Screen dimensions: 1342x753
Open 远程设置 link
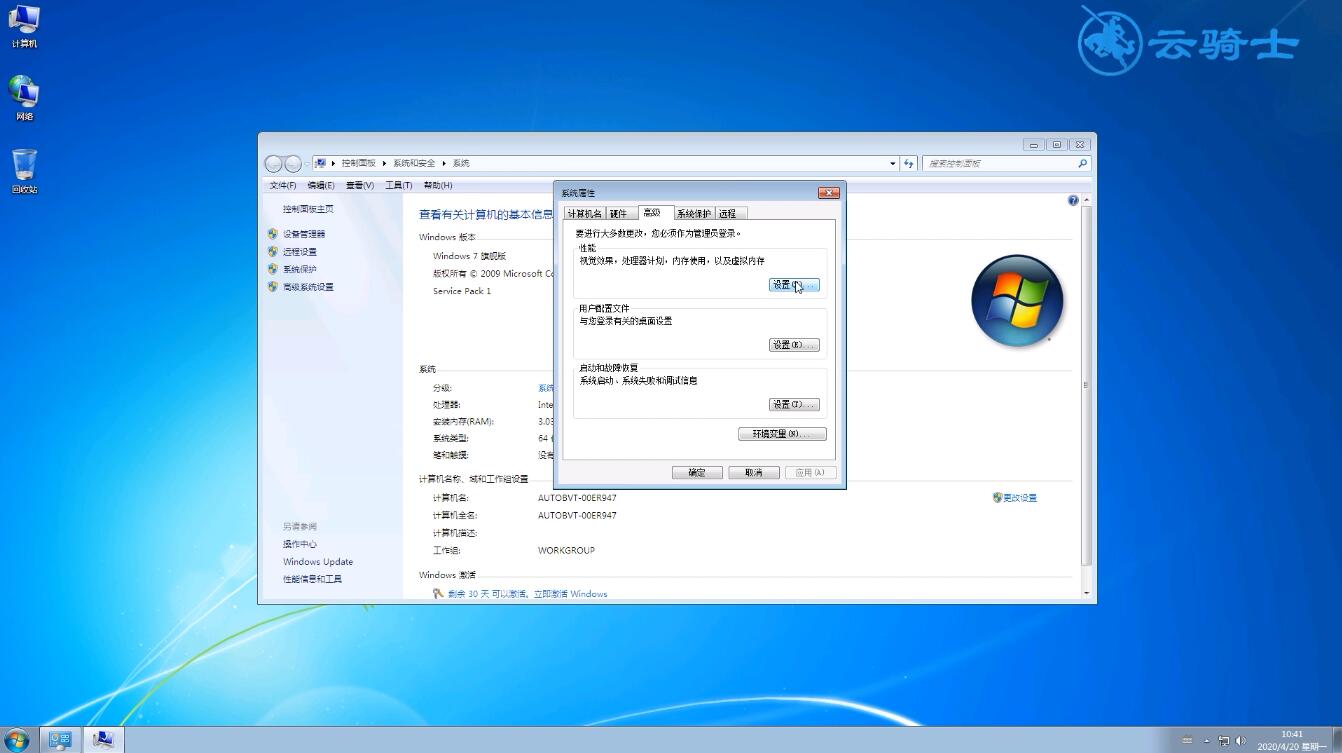tap(300, 252)
